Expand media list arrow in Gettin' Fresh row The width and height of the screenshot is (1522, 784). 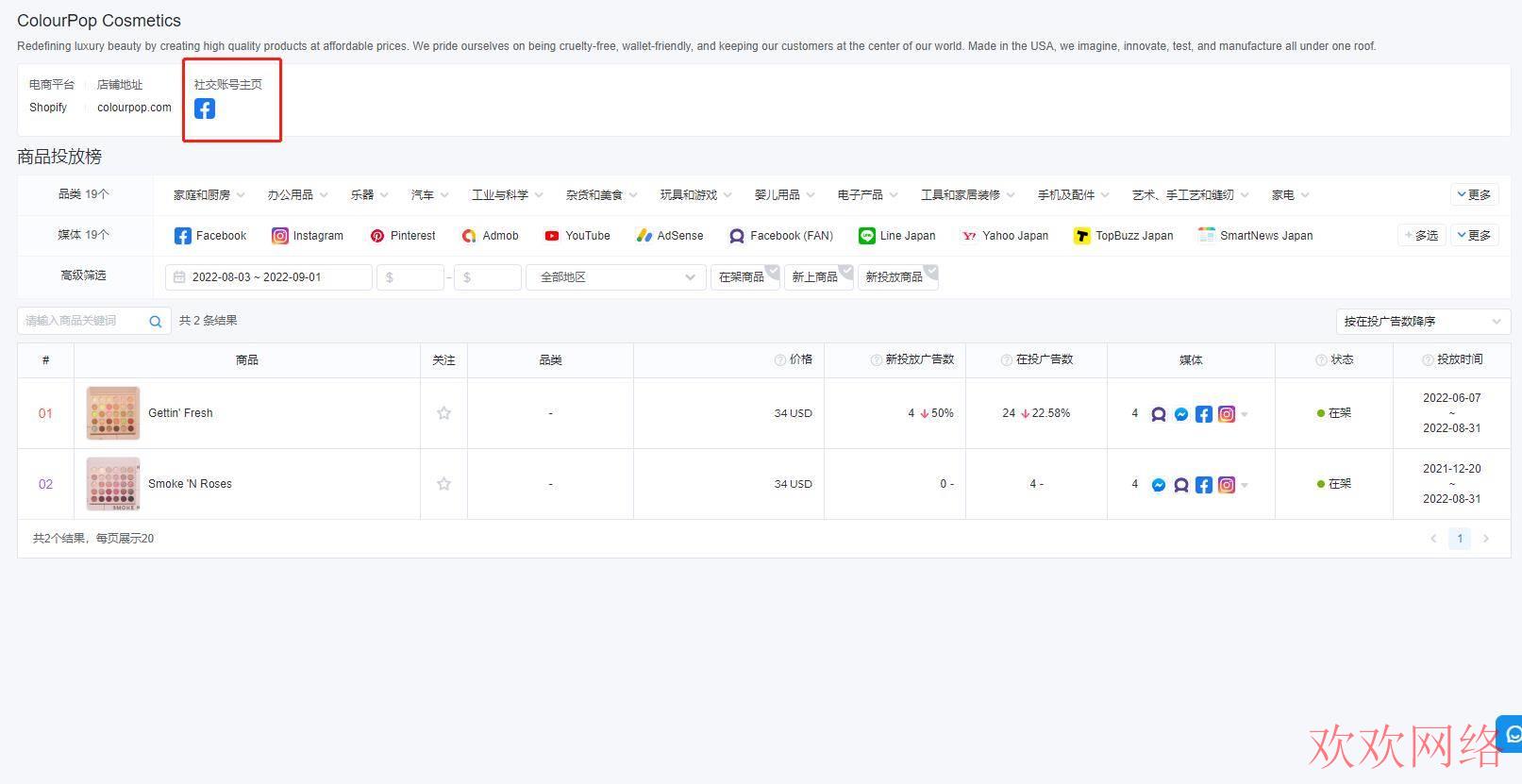click(1245, 415)
